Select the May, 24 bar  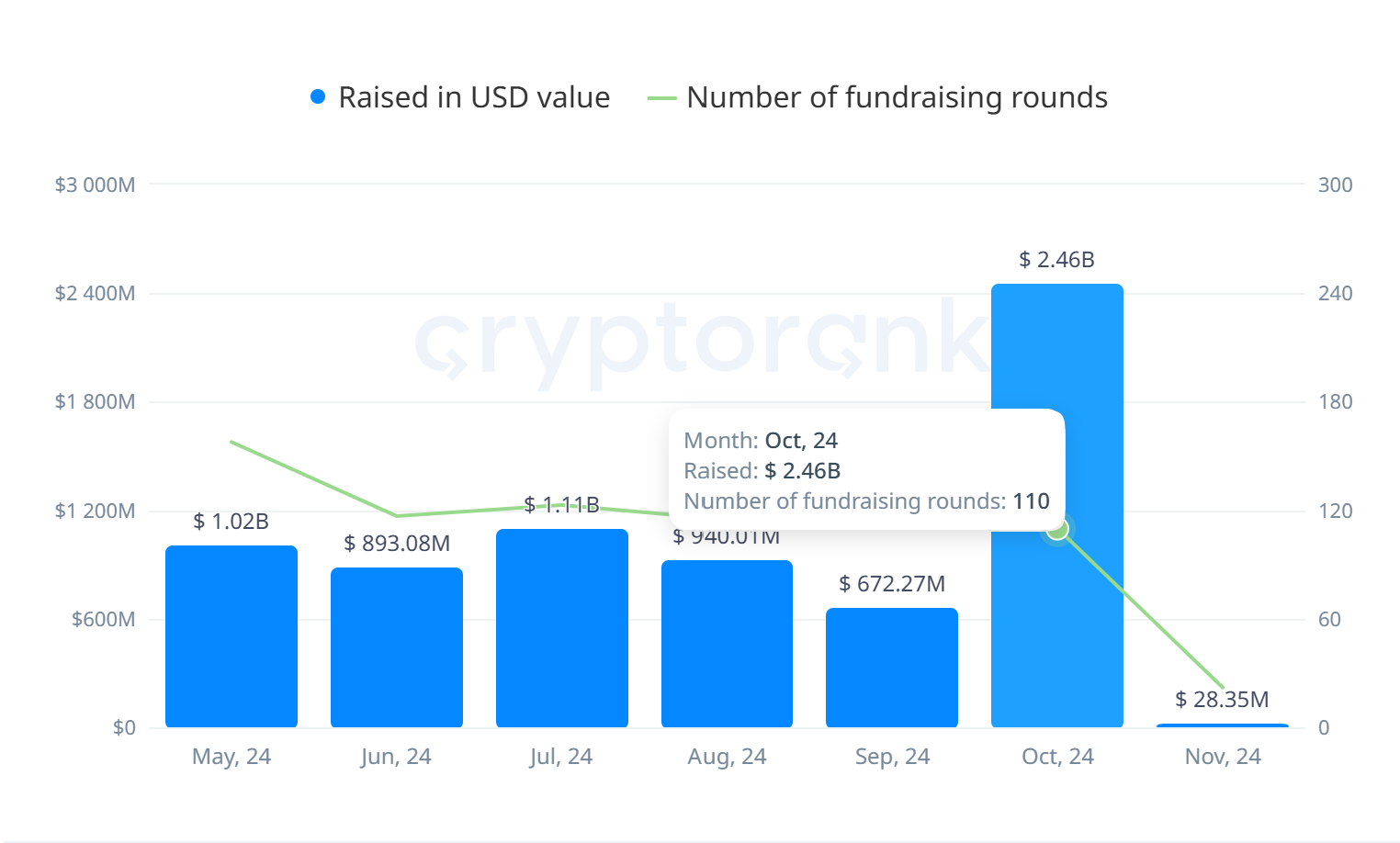coord(231,636)
